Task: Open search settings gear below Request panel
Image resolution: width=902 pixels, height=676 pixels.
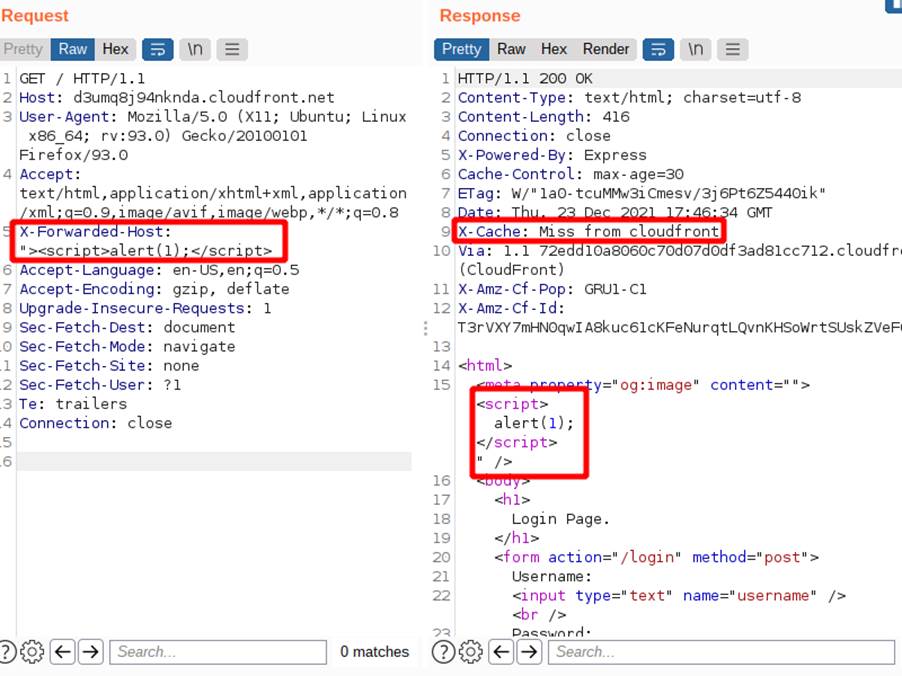Action: 33,652
